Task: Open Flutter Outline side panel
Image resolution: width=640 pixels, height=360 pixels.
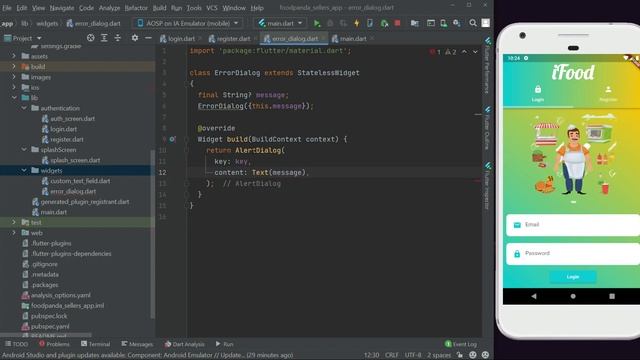Action: [487, 128]
